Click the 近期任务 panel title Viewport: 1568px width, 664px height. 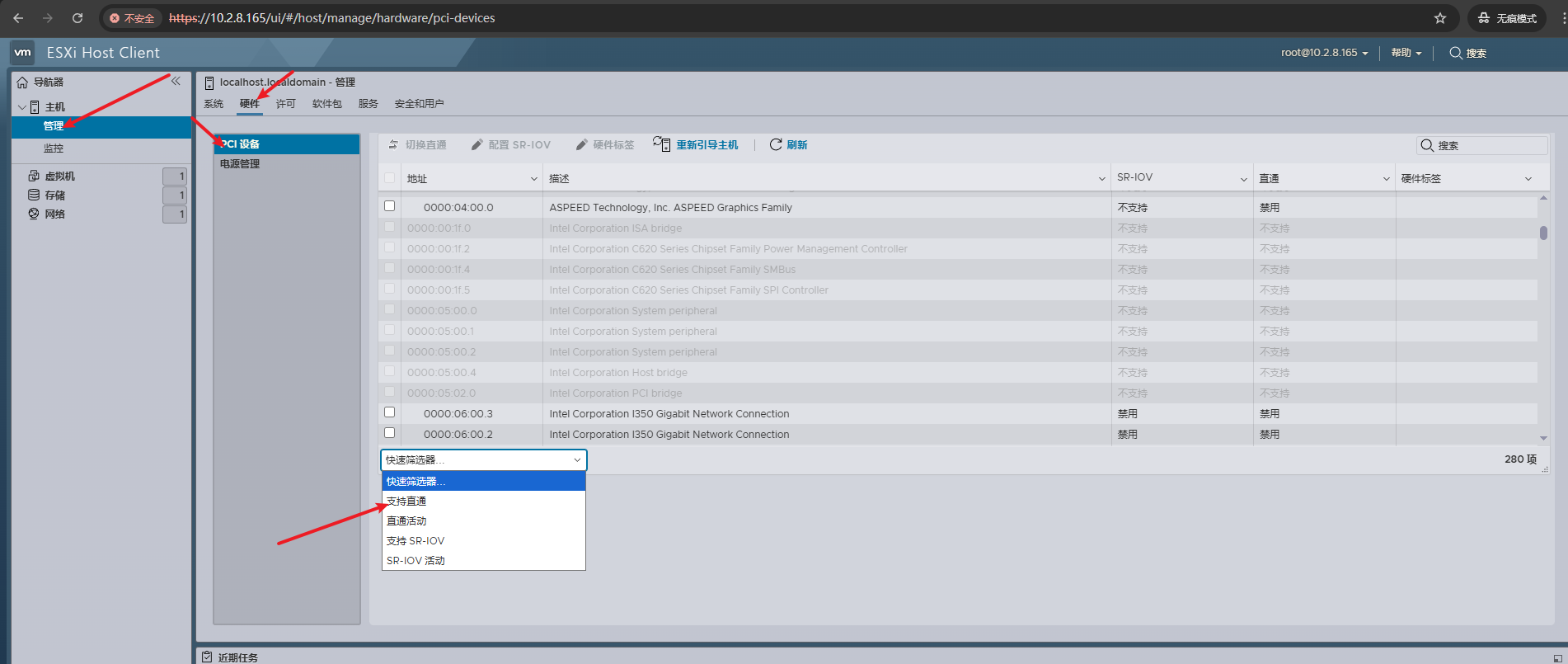click(x=238, y=657)
